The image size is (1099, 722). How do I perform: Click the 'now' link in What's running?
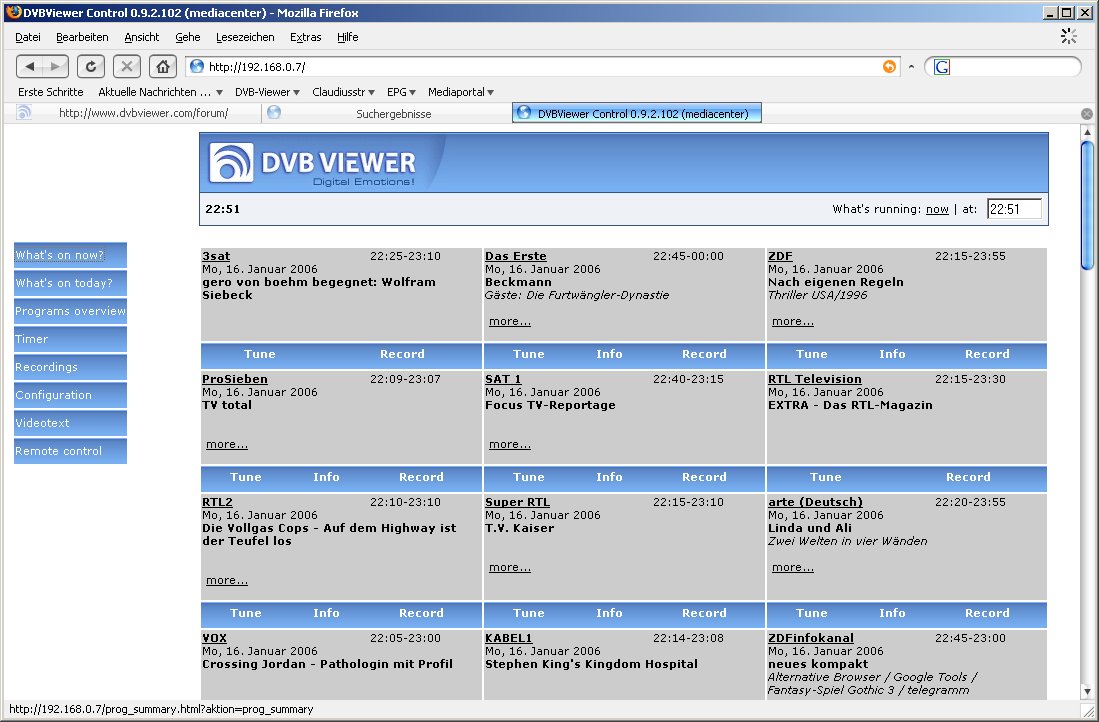[x=937, y=209]
